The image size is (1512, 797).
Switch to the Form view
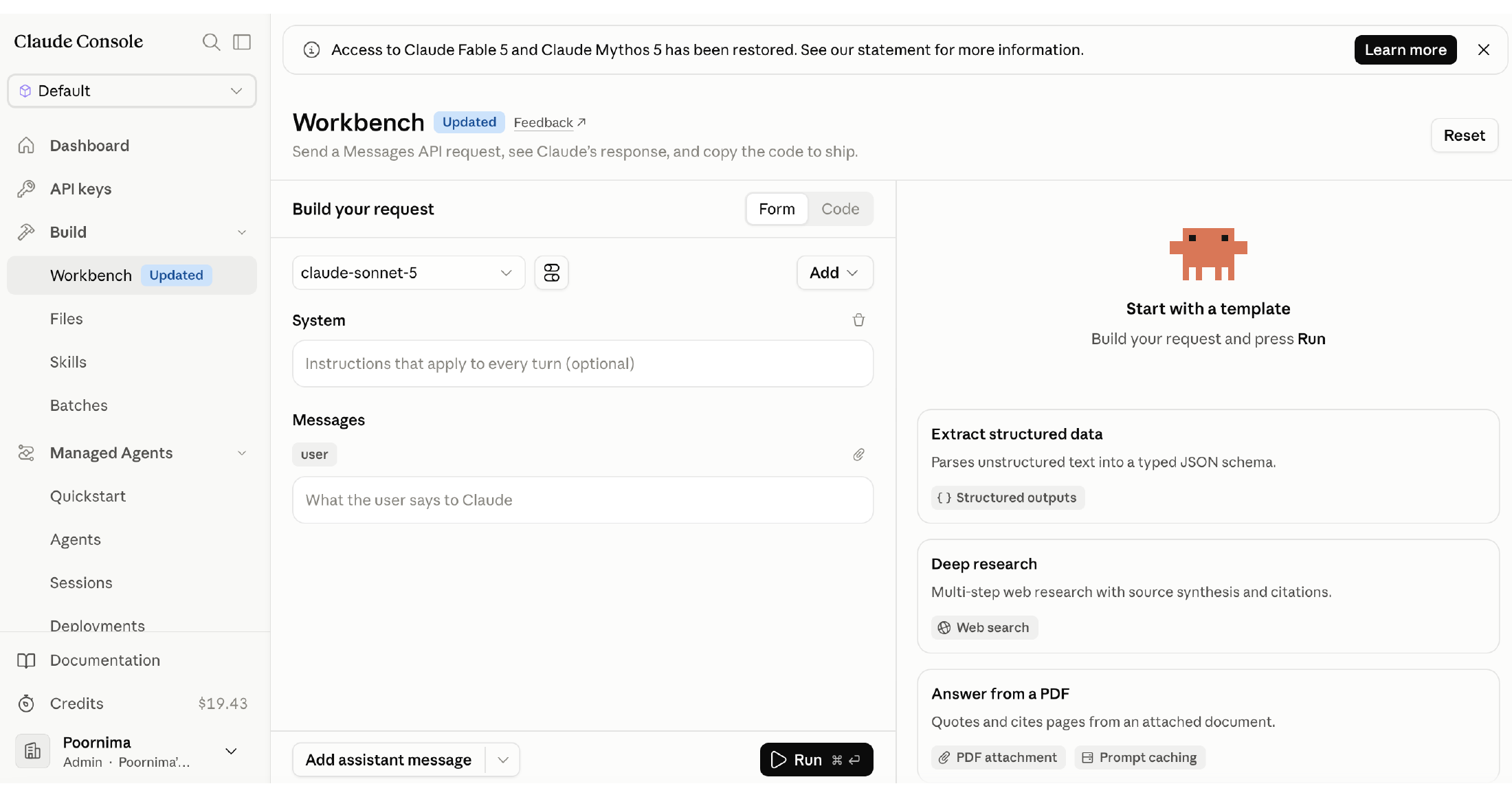pyautogui.click(x=777, y=209)
